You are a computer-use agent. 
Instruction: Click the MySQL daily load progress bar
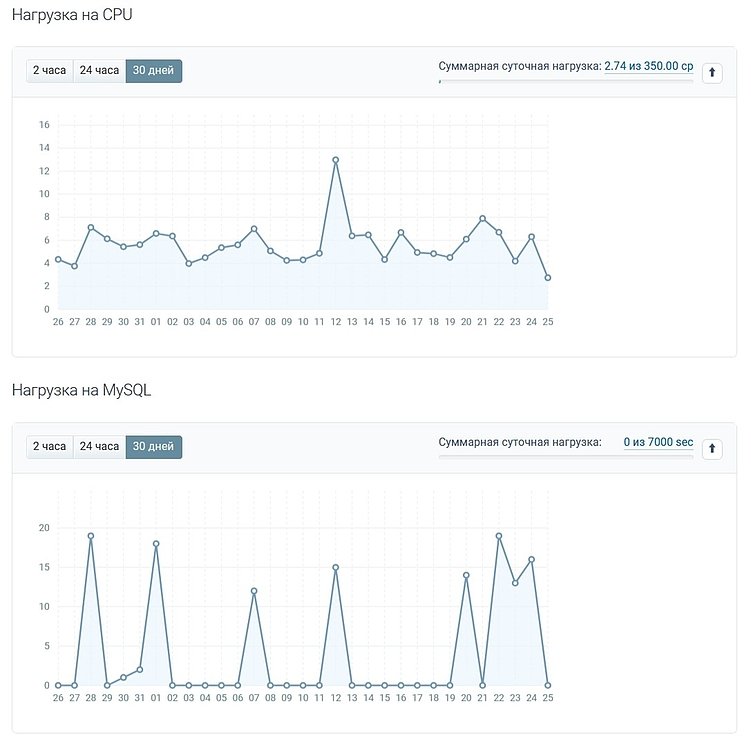[x=566, y=457]
